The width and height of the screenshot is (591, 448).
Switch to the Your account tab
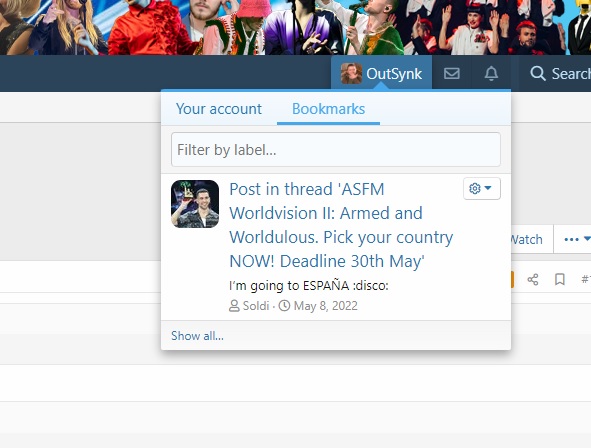(219, 109)
